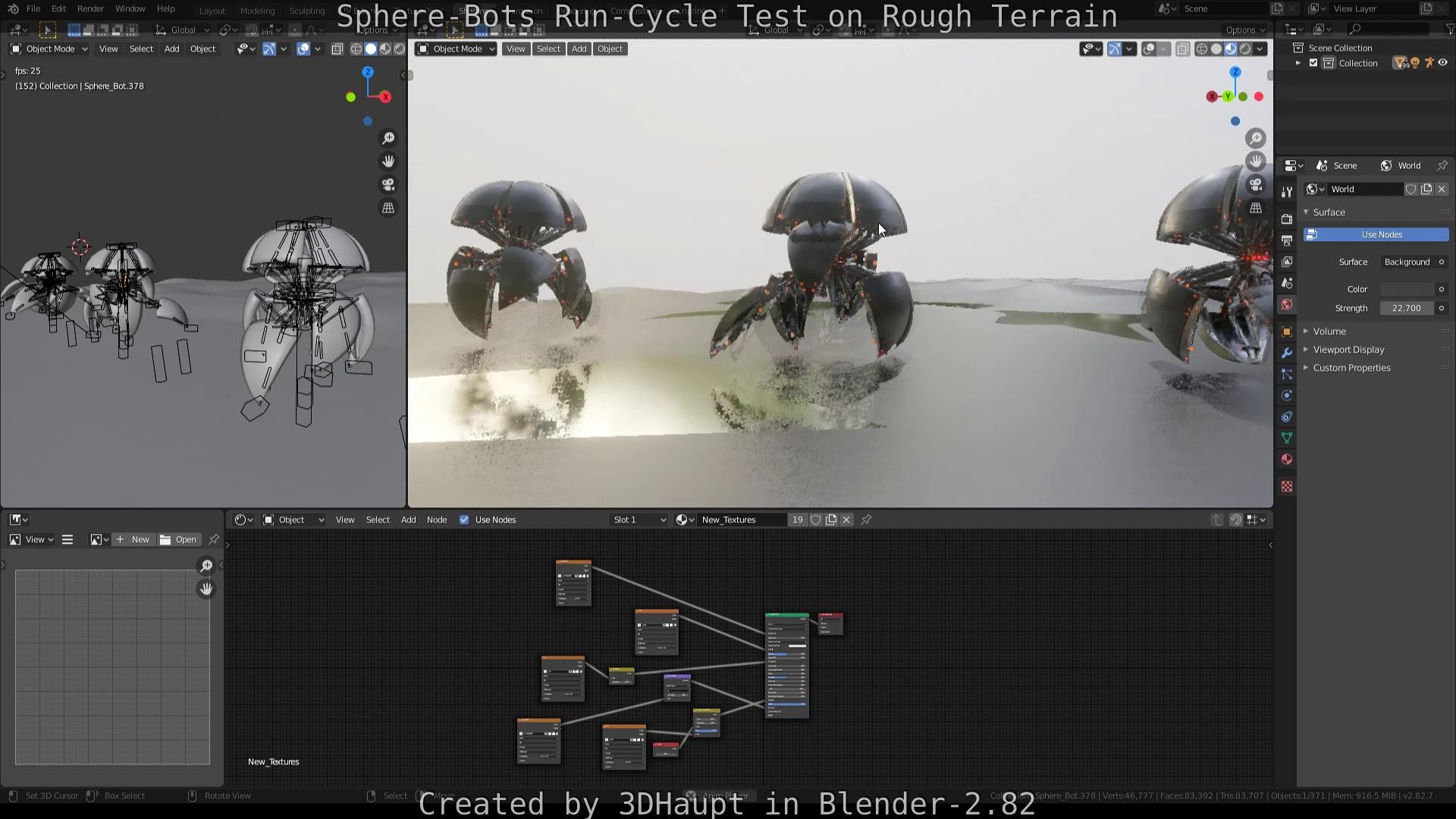The height and width of the screenshot is (819, 1456).
Task: Click New to create an image in image editor
Action: pos(133,539)
